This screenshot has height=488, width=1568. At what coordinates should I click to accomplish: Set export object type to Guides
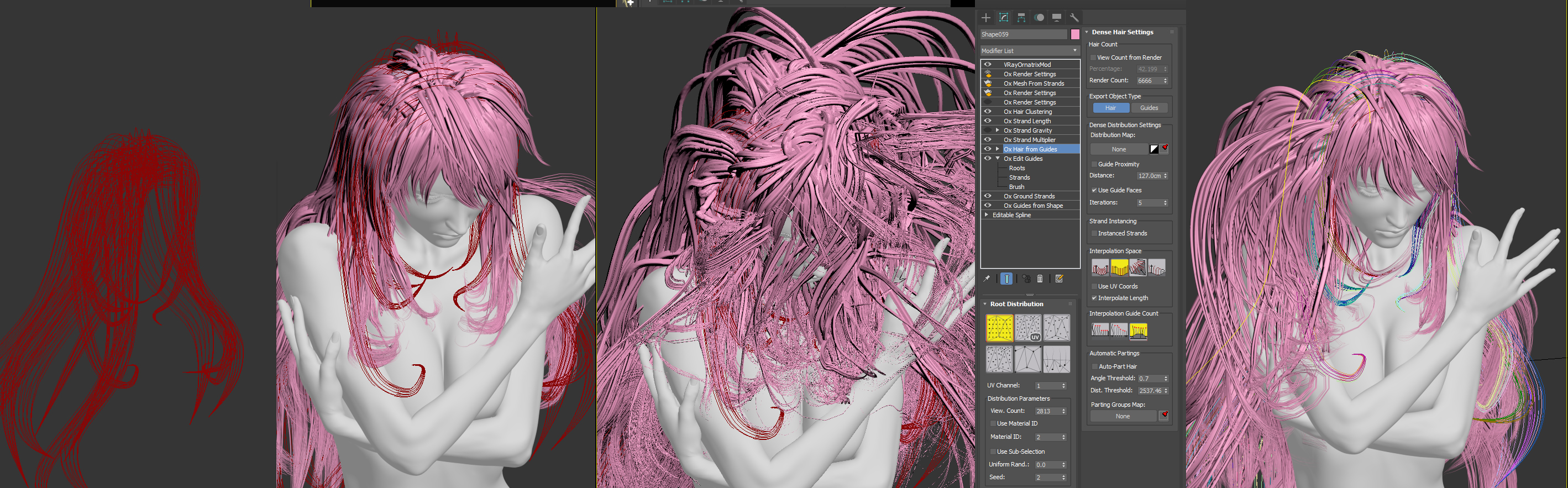tap(1149, 108)
